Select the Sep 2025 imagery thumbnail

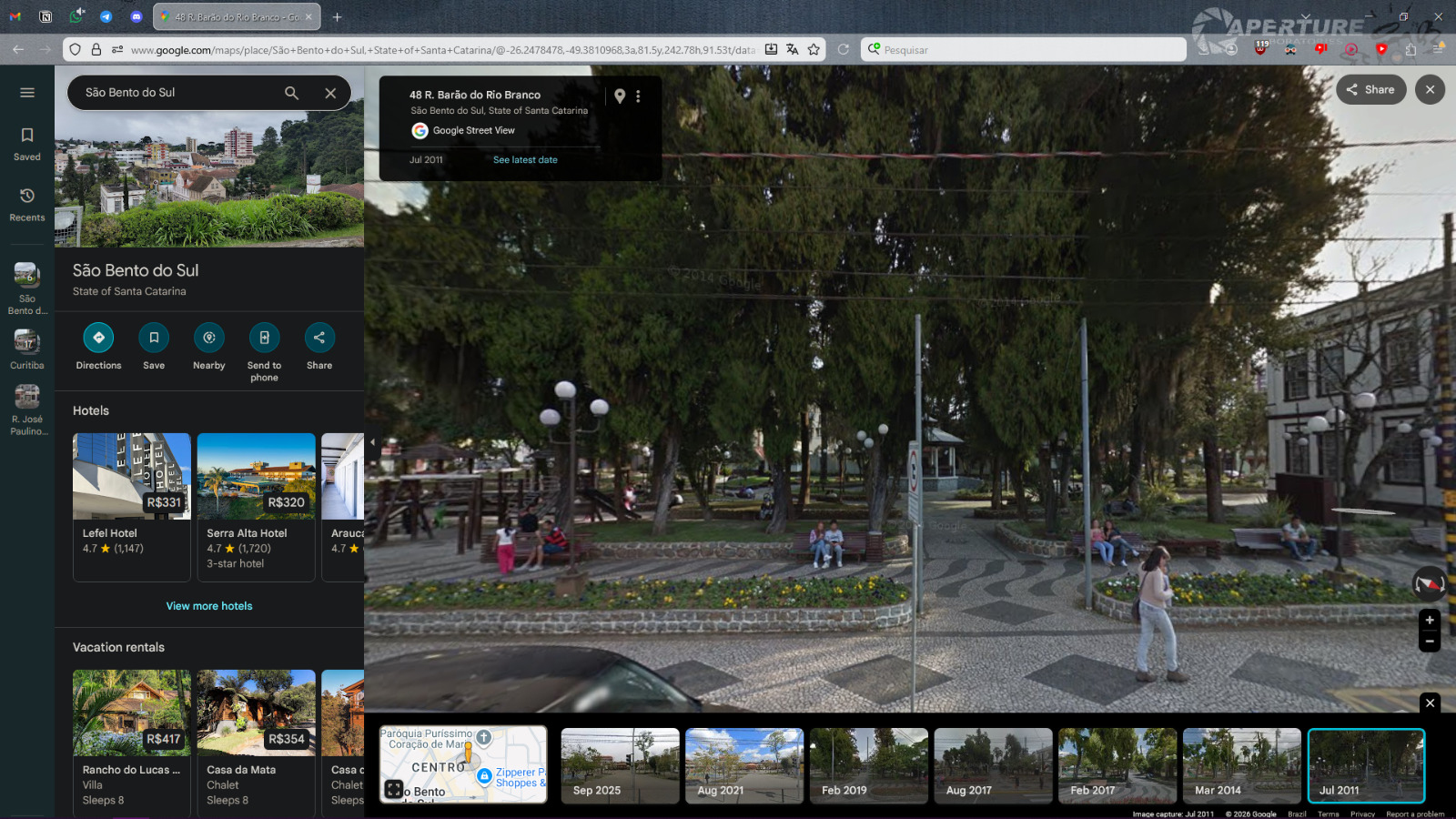620,765
